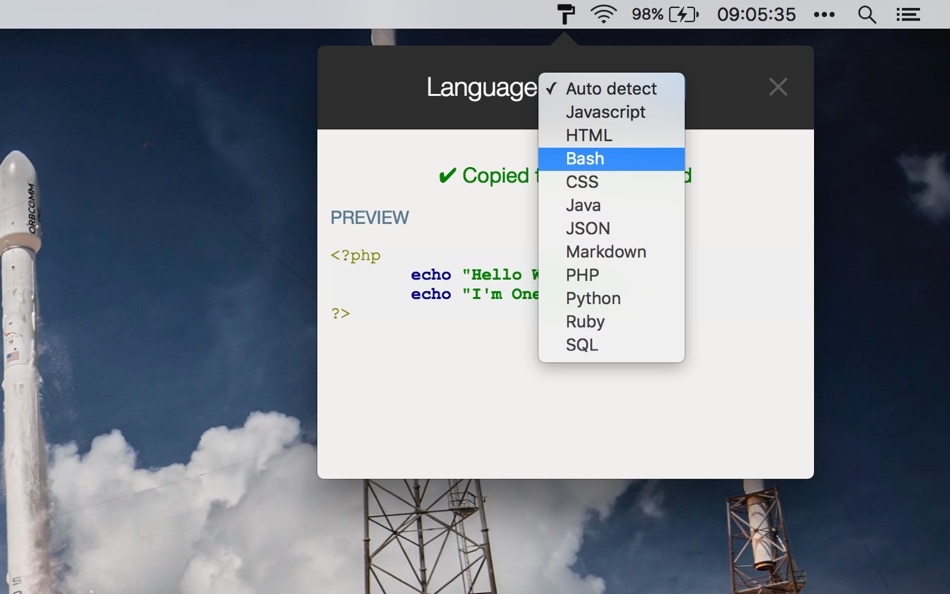The width and height of the screenshot is (950, 594).
Task: Click the 09:05:35 clock
Action: tap(756, 14)
